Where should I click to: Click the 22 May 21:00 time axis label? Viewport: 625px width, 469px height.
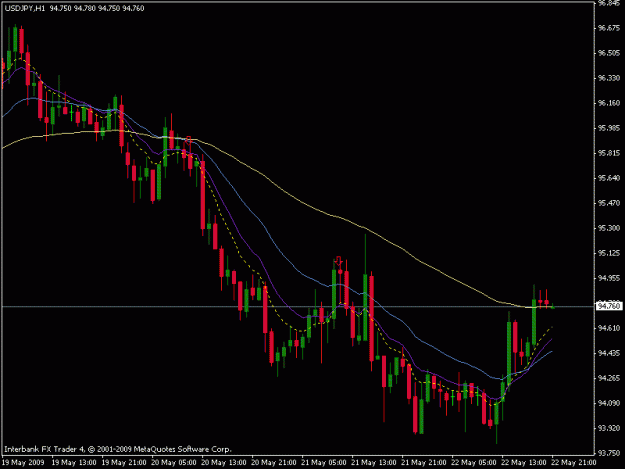click(573, 463)
